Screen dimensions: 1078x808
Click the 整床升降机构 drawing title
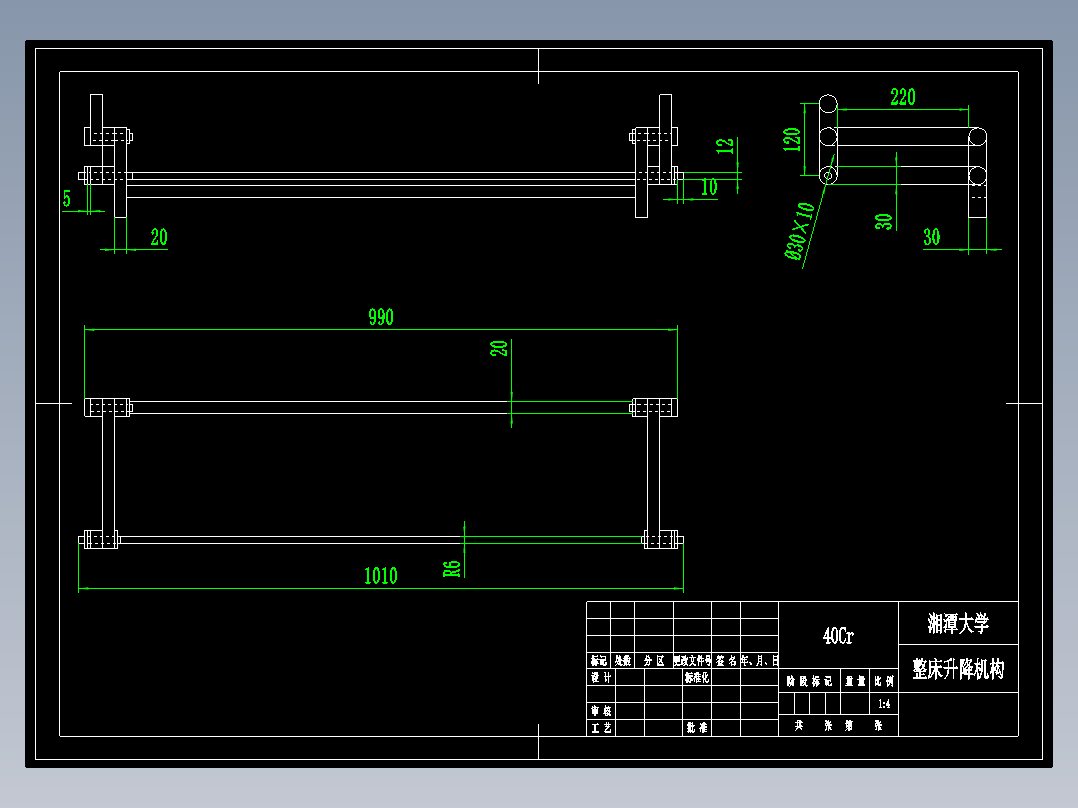960,670
